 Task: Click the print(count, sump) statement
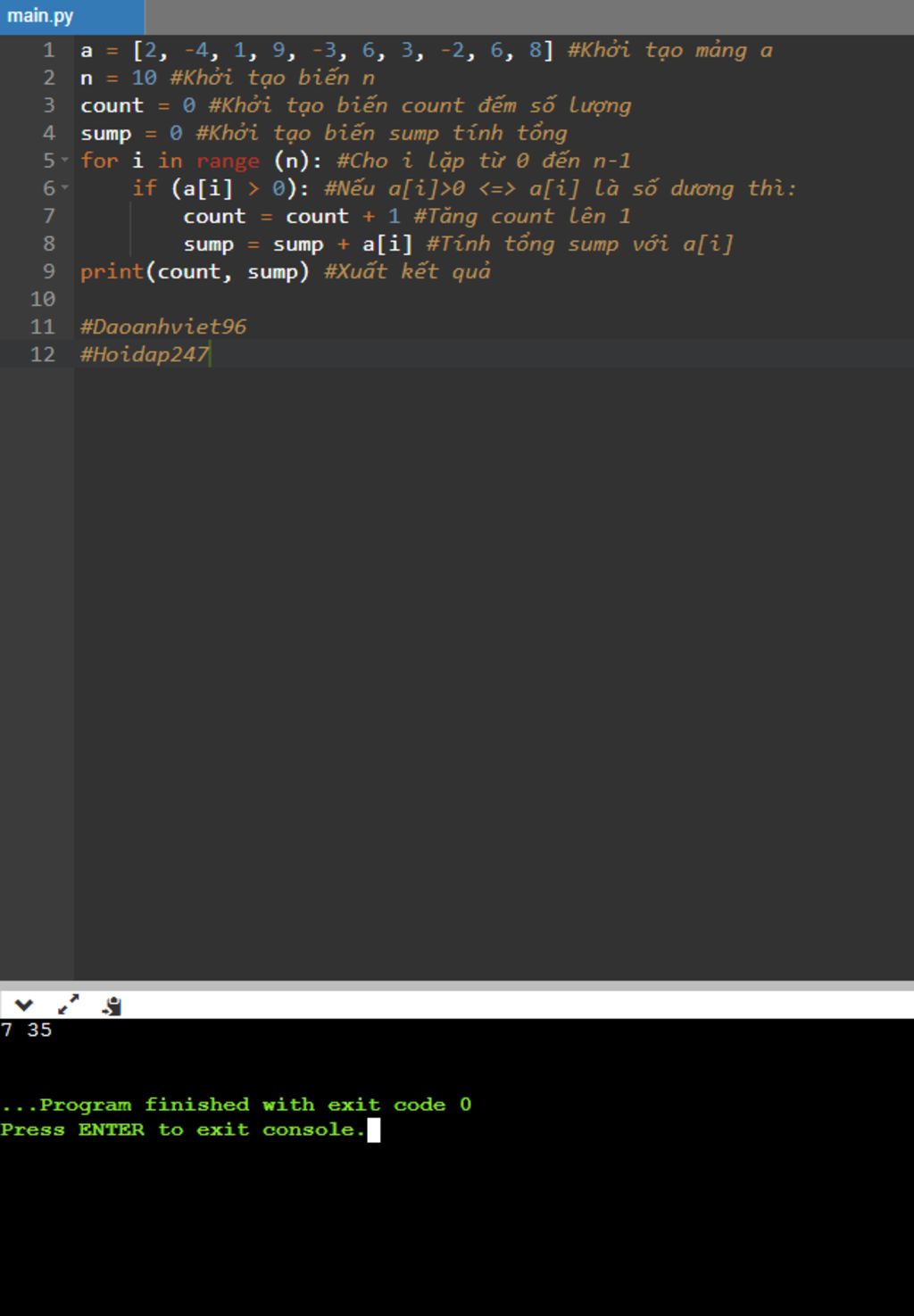195,272
